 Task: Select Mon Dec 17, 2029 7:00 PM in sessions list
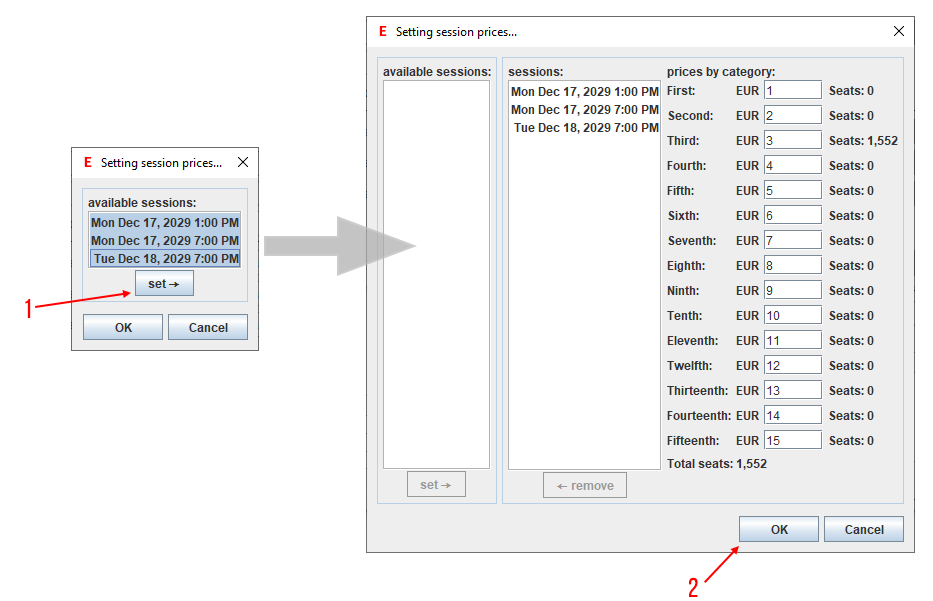584,109
